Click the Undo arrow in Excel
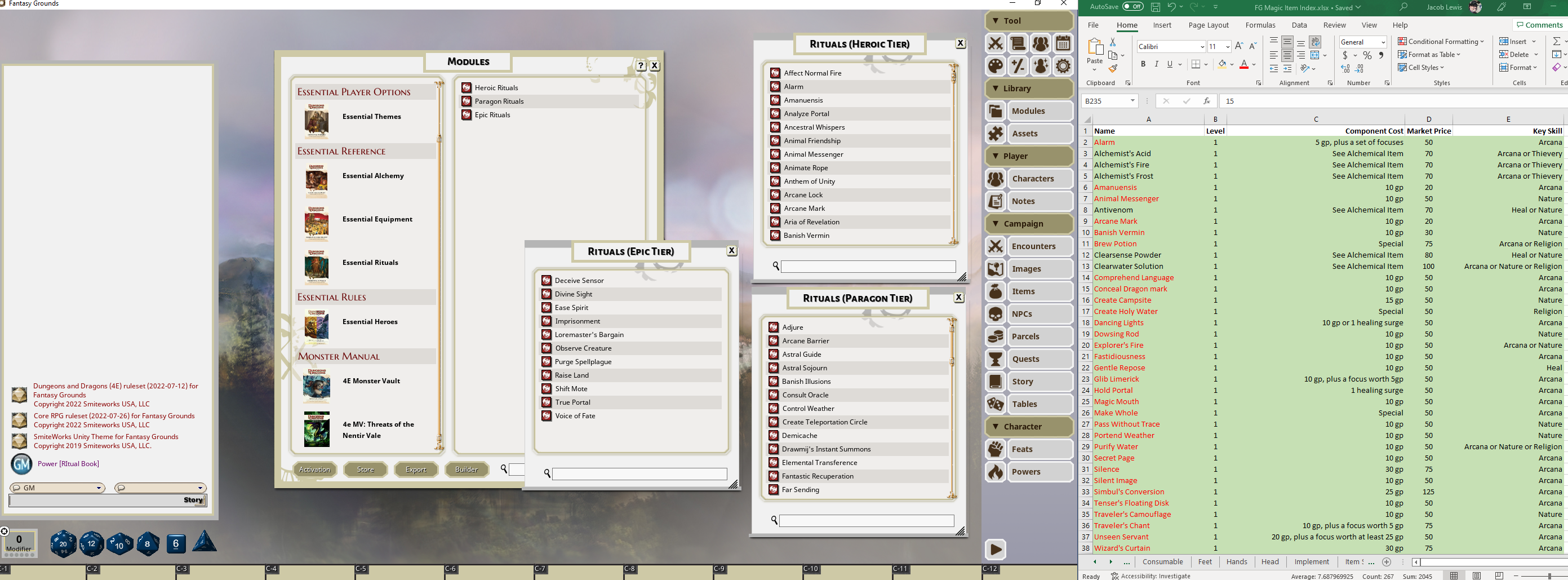1568x580 pixels. point(1171,7)
